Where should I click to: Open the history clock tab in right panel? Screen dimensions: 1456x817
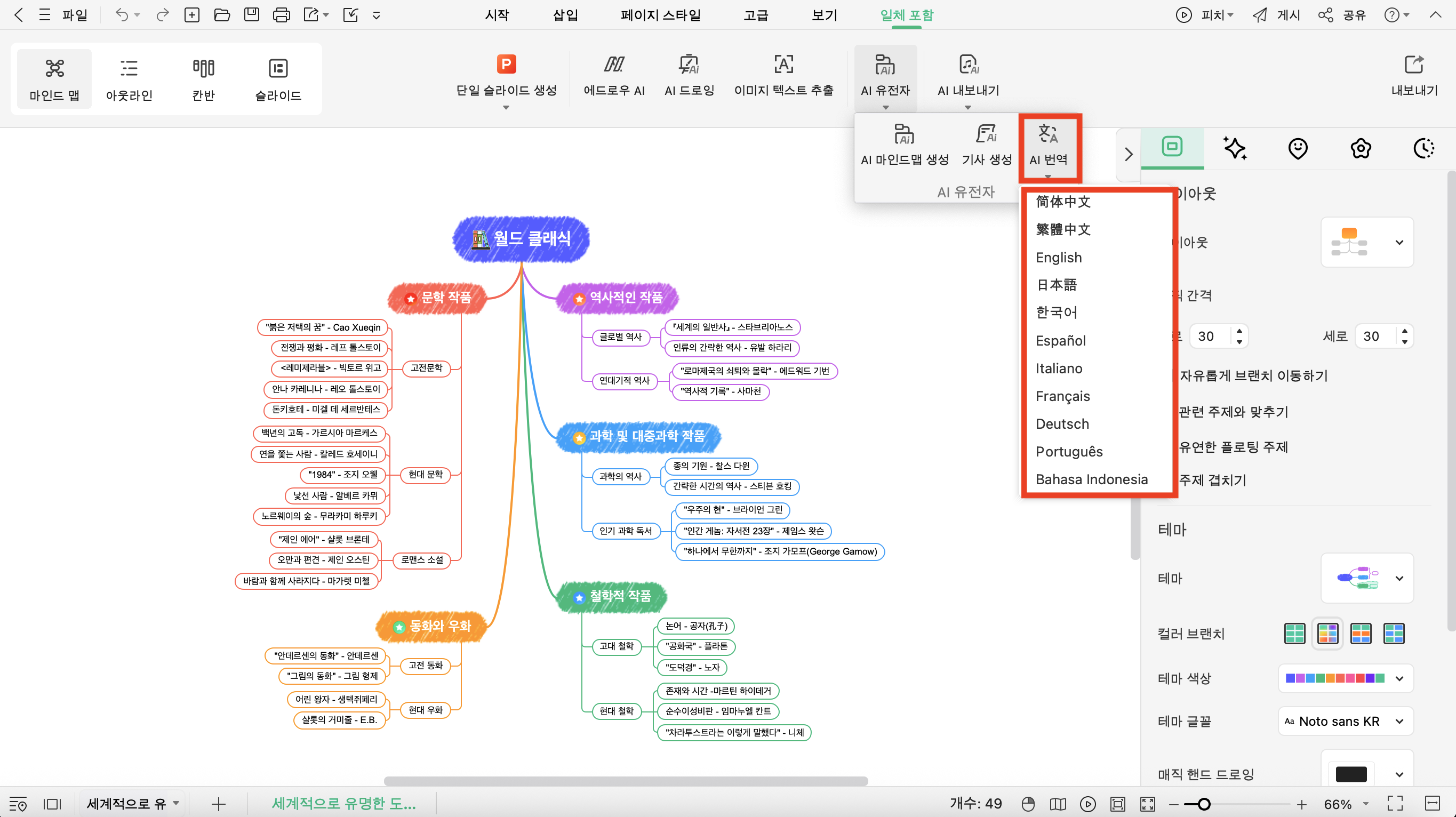tap(1424, 148)
